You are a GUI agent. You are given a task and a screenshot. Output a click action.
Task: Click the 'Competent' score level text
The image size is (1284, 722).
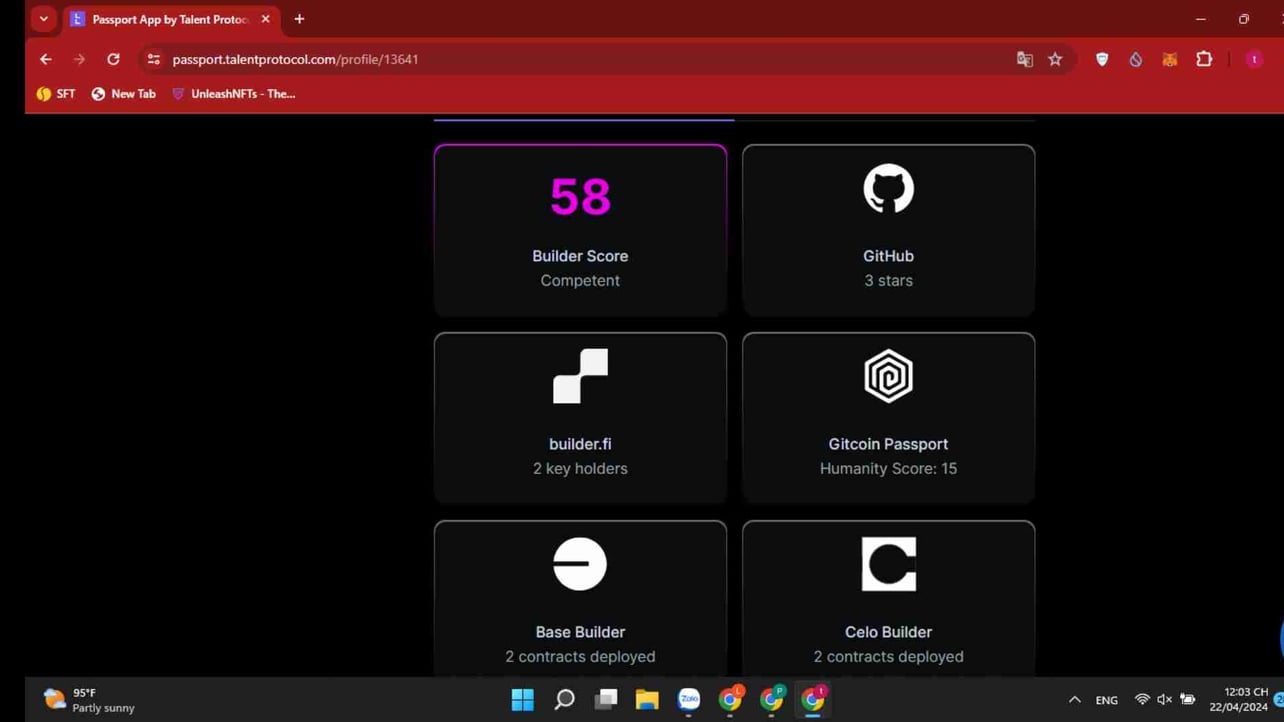[x=580, y=281]
